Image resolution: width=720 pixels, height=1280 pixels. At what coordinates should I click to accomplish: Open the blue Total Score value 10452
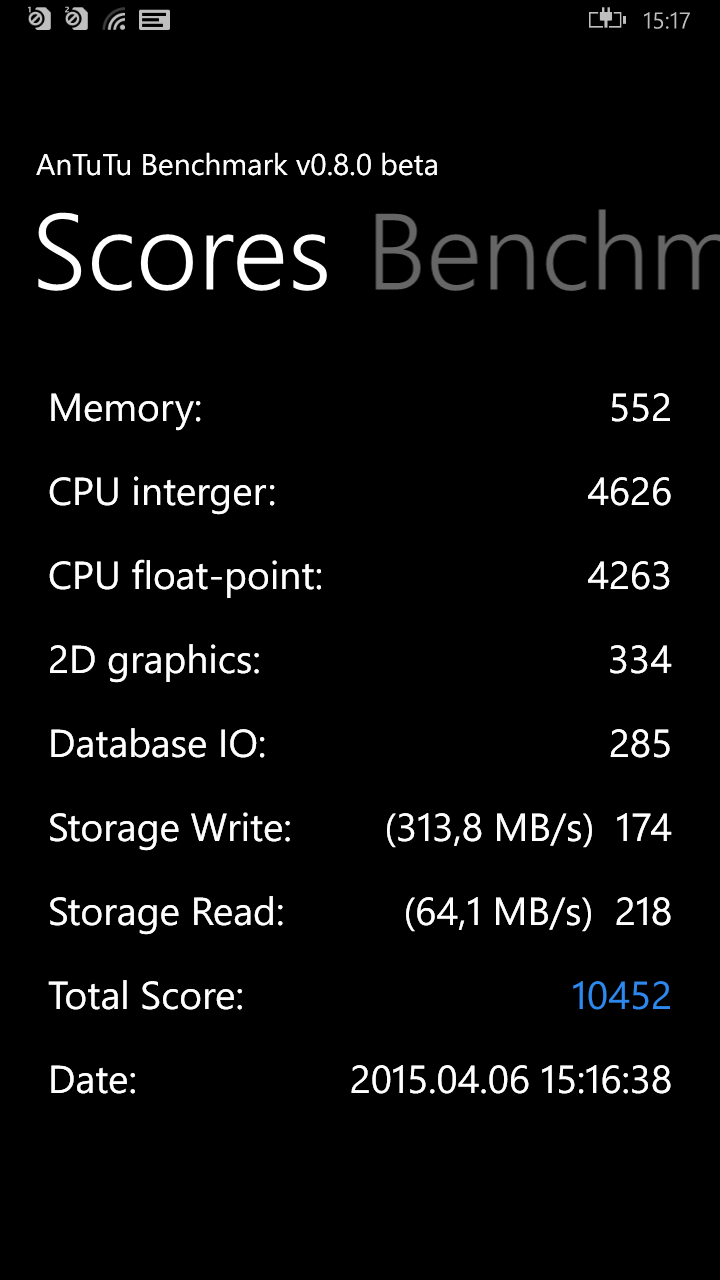click(x=621, y=996)
